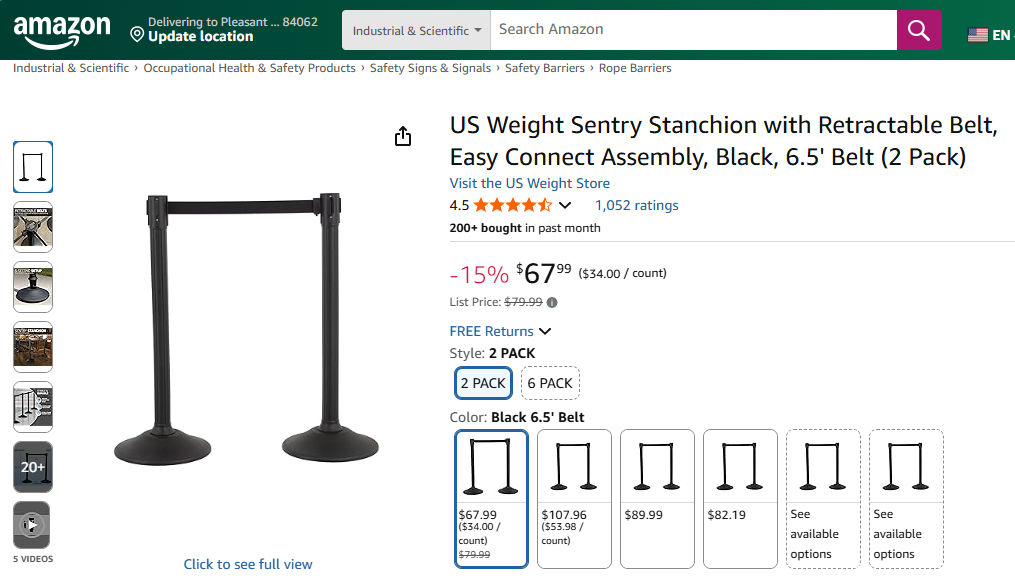Click the share icon above product image

coord(403,136)
